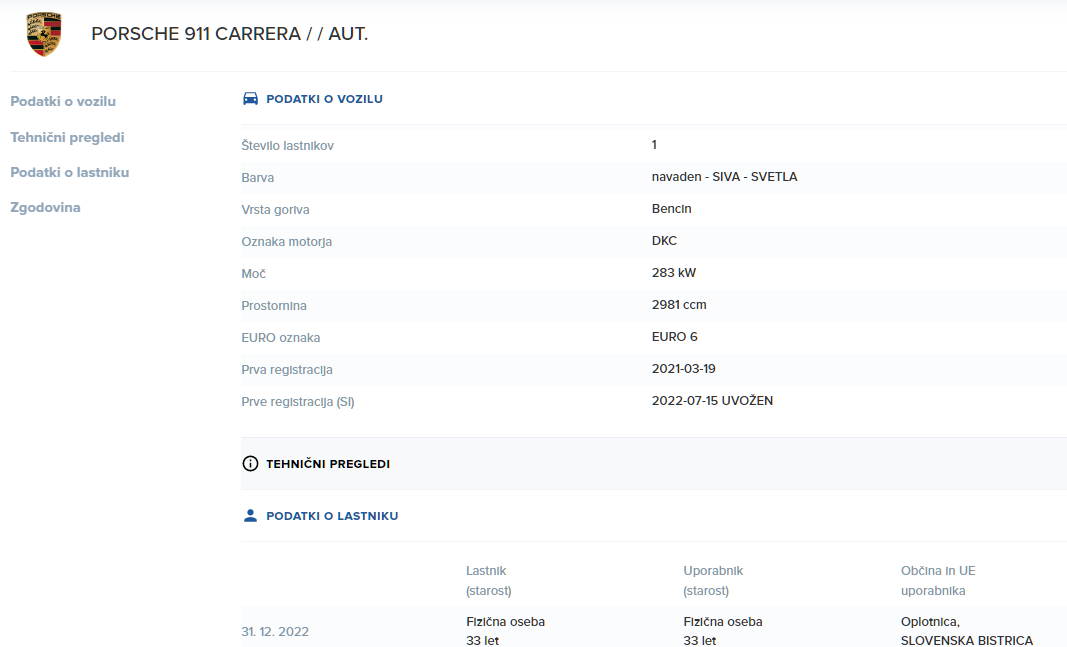Click the Oznaka motorja label
Image resolution: width=1067 pixels, height=647 pixels.
[286, 242]
